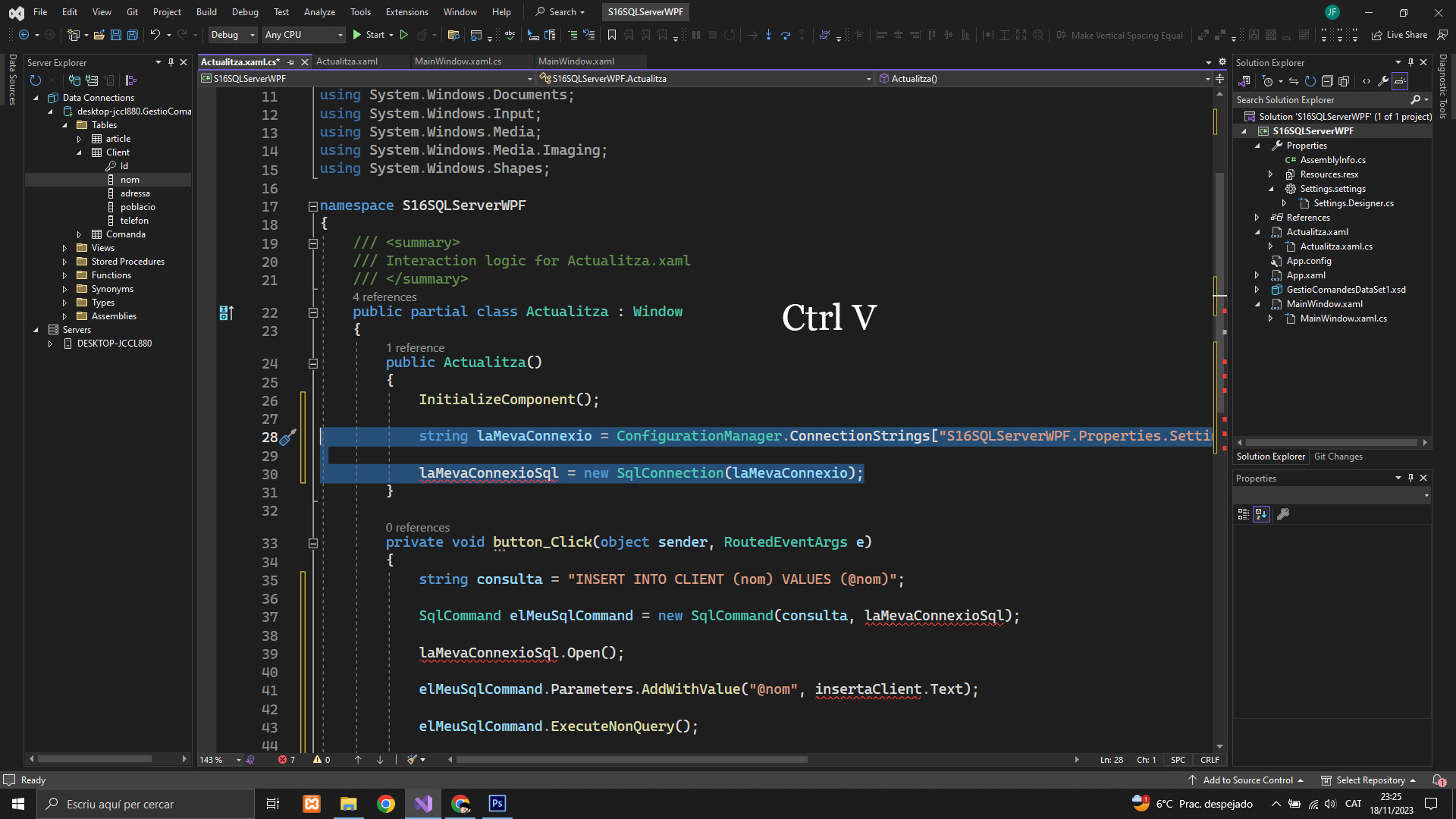Click the Search Solution Explorer field
The image size is (1456, 819).
(1320, 100)
